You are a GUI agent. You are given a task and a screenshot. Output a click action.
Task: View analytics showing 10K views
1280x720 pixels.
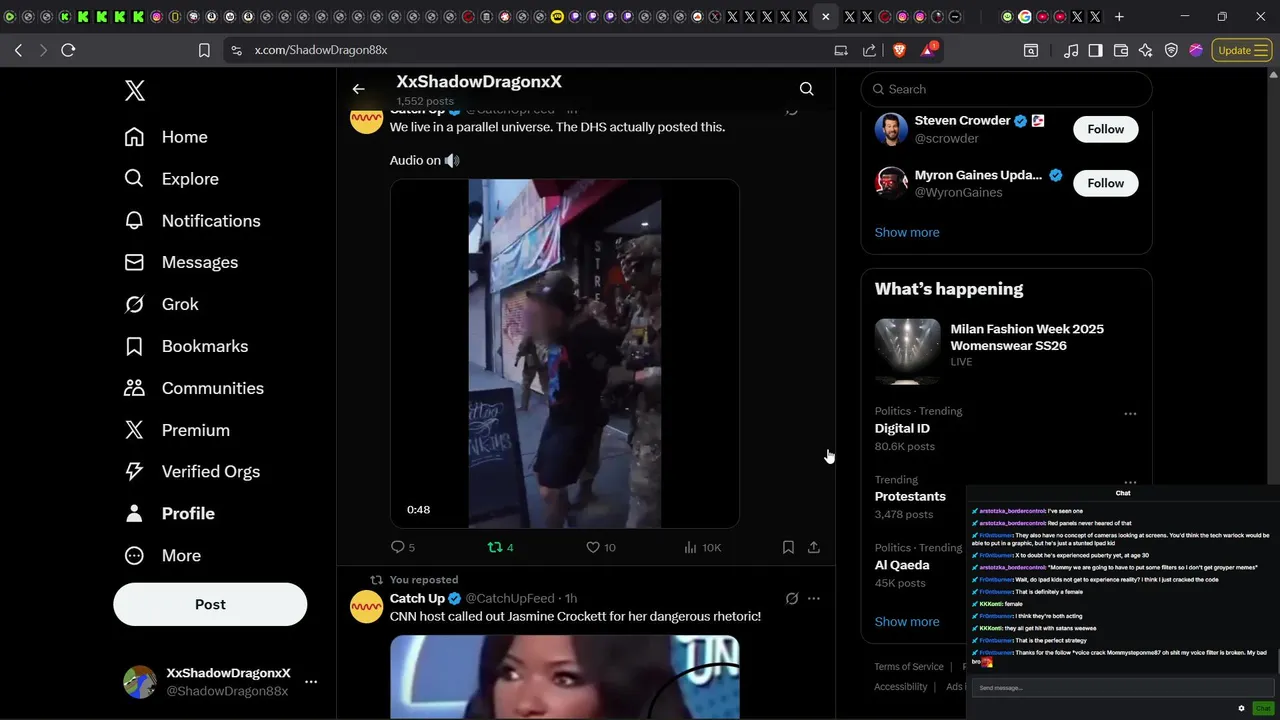702,547
